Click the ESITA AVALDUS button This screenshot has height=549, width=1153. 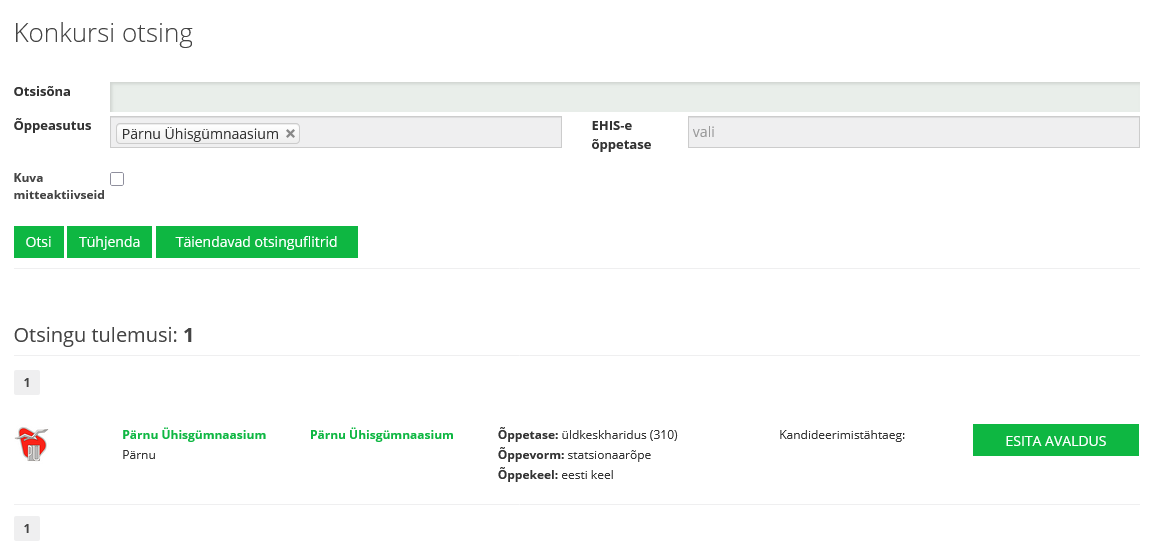point(1055,440)
